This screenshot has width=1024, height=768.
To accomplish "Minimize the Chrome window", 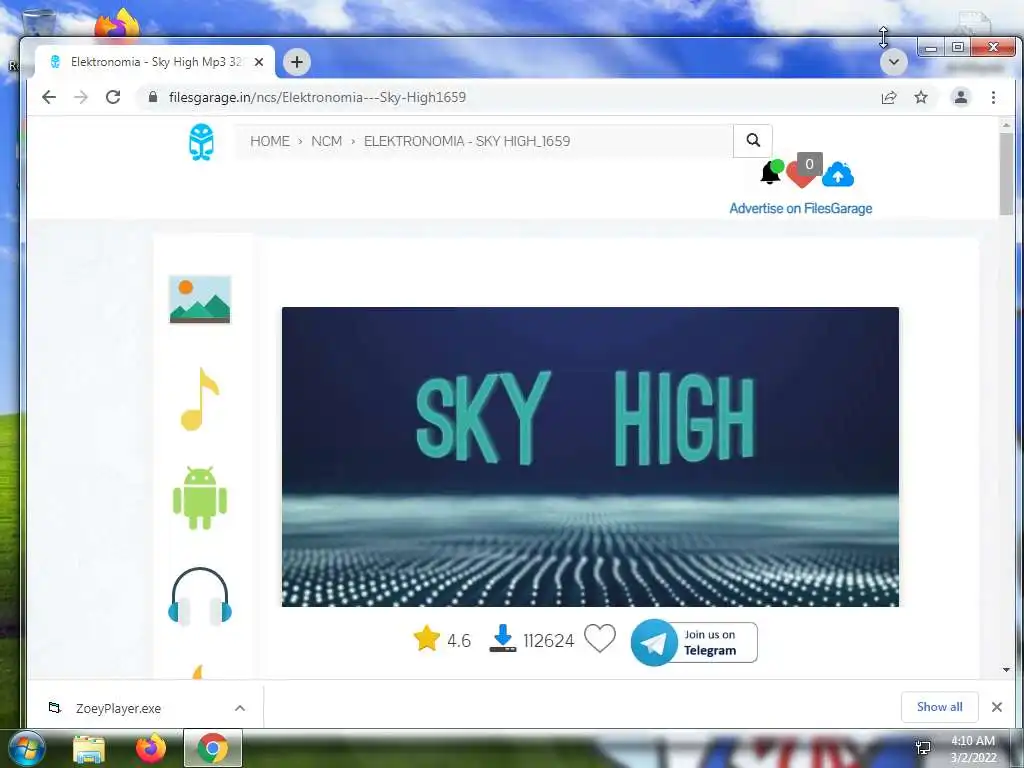I will pyautogui.click(x=931, y=48).
